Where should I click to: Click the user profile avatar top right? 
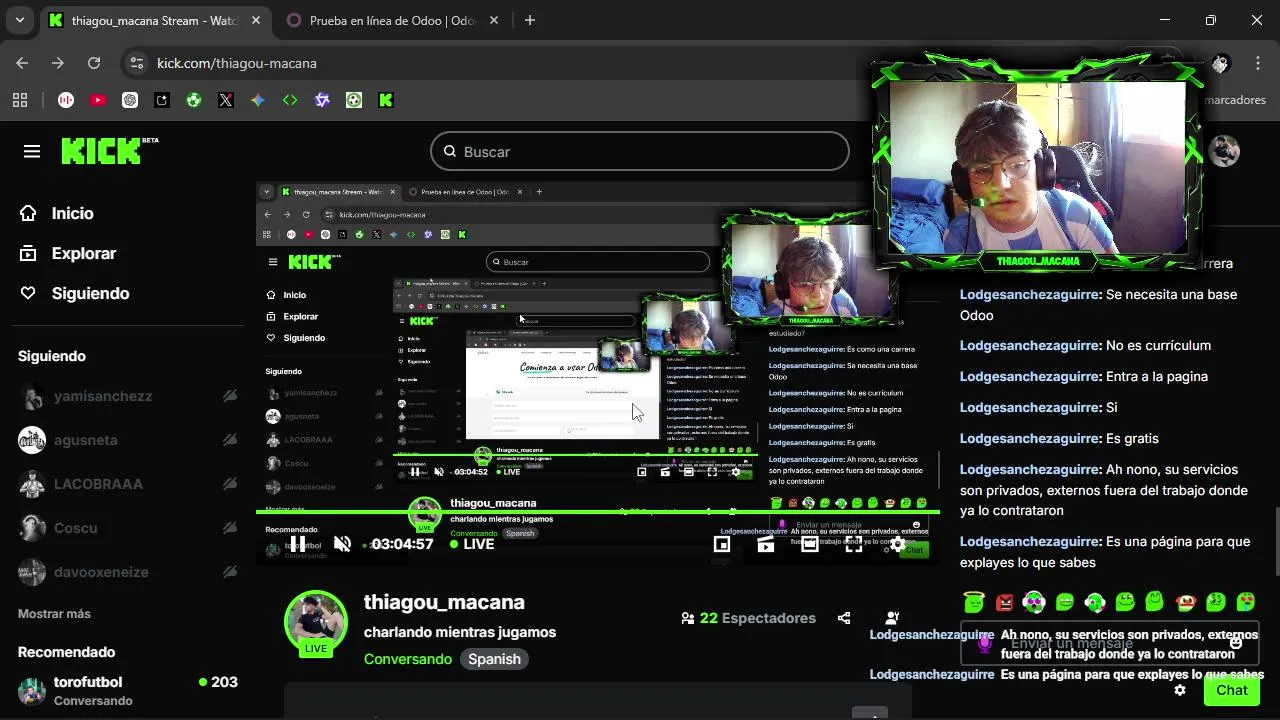click(x=1224, y=151)
